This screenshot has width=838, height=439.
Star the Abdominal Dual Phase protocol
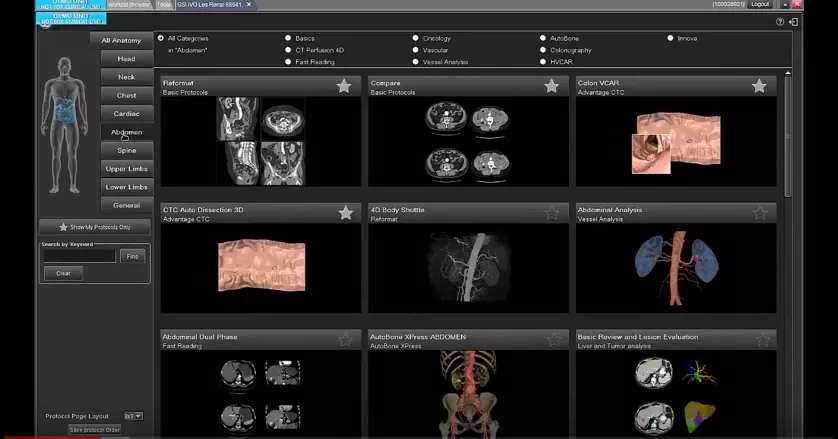[345, 340]
